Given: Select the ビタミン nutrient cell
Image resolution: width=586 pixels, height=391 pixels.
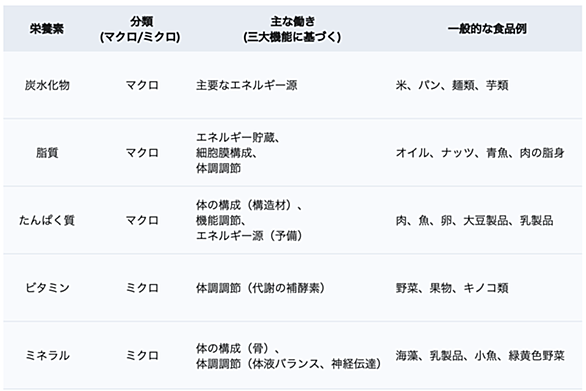Looking at the screenshot, I should [x=47, y=288].
